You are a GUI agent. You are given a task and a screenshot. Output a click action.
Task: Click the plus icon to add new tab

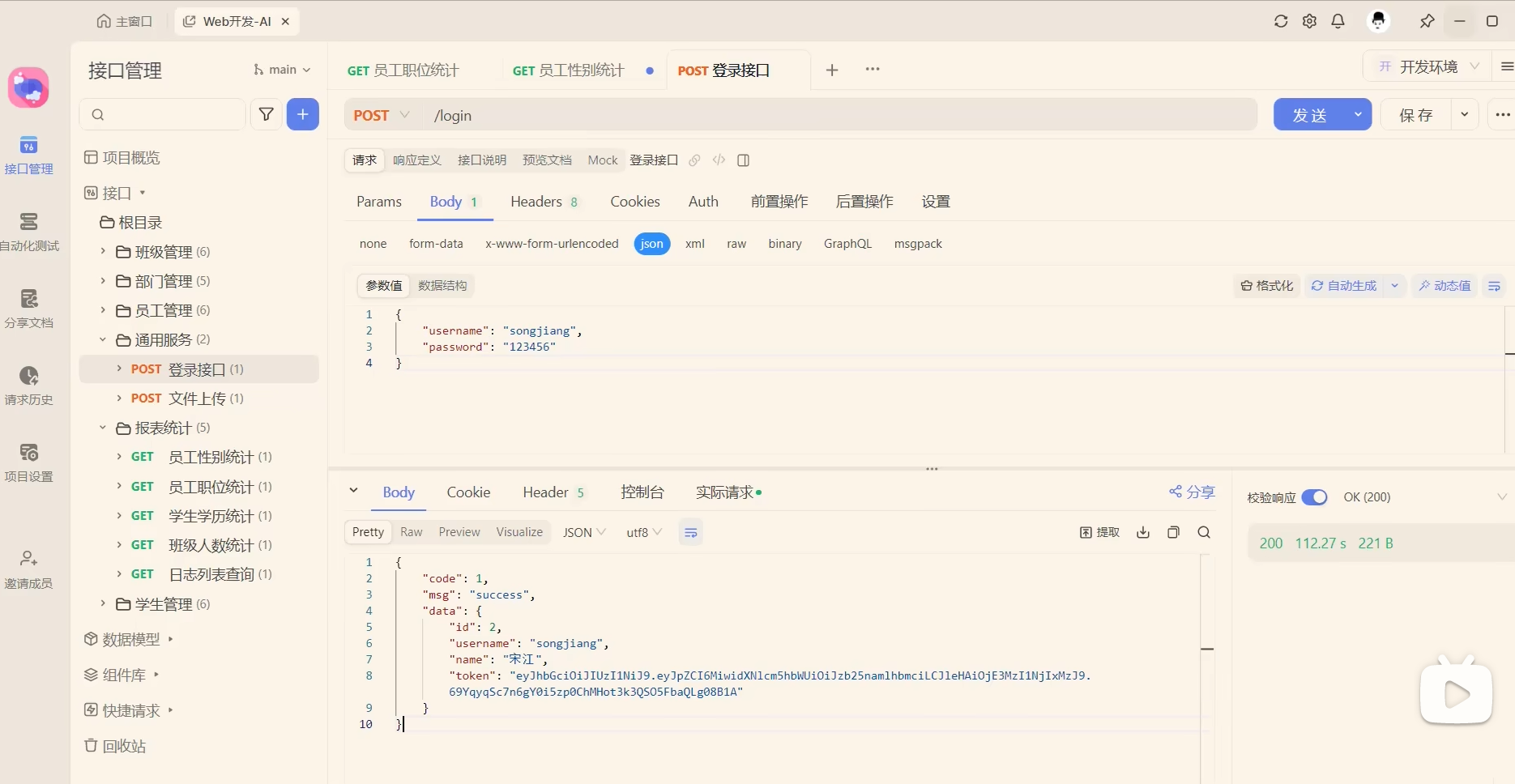(832, 70)
